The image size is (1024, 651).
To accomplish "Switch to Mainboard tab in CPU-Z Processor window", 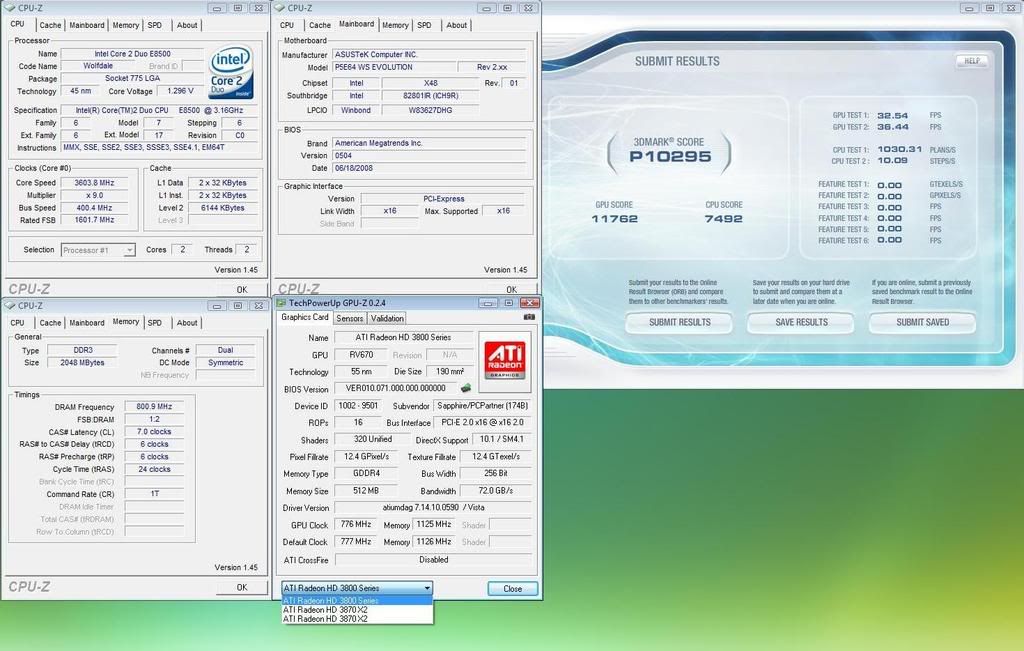I will coord(87,25).
